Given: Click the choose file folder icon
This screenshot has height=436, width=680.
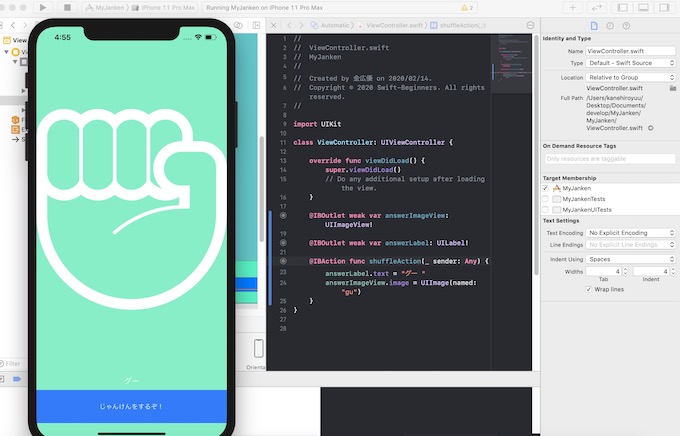Looking at the screenshot, I should [x=673, y=88].
